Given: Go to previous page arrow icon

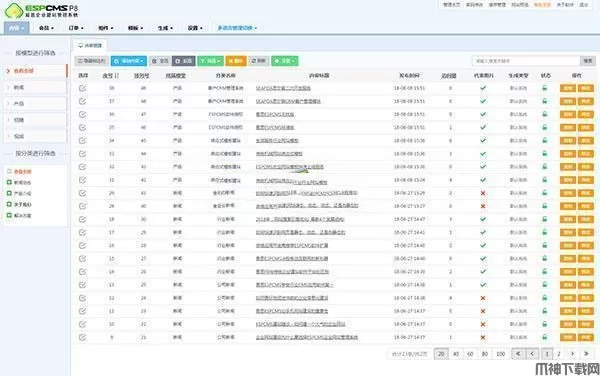Looking at the screenshot, I should click(532, 354).
